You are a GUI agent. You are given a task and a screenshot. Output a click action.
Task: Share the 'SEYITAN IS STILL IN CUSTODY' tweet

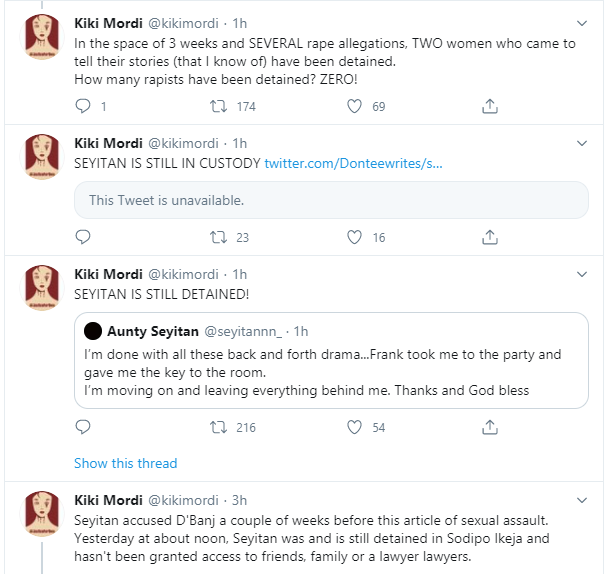pos(490,237)
